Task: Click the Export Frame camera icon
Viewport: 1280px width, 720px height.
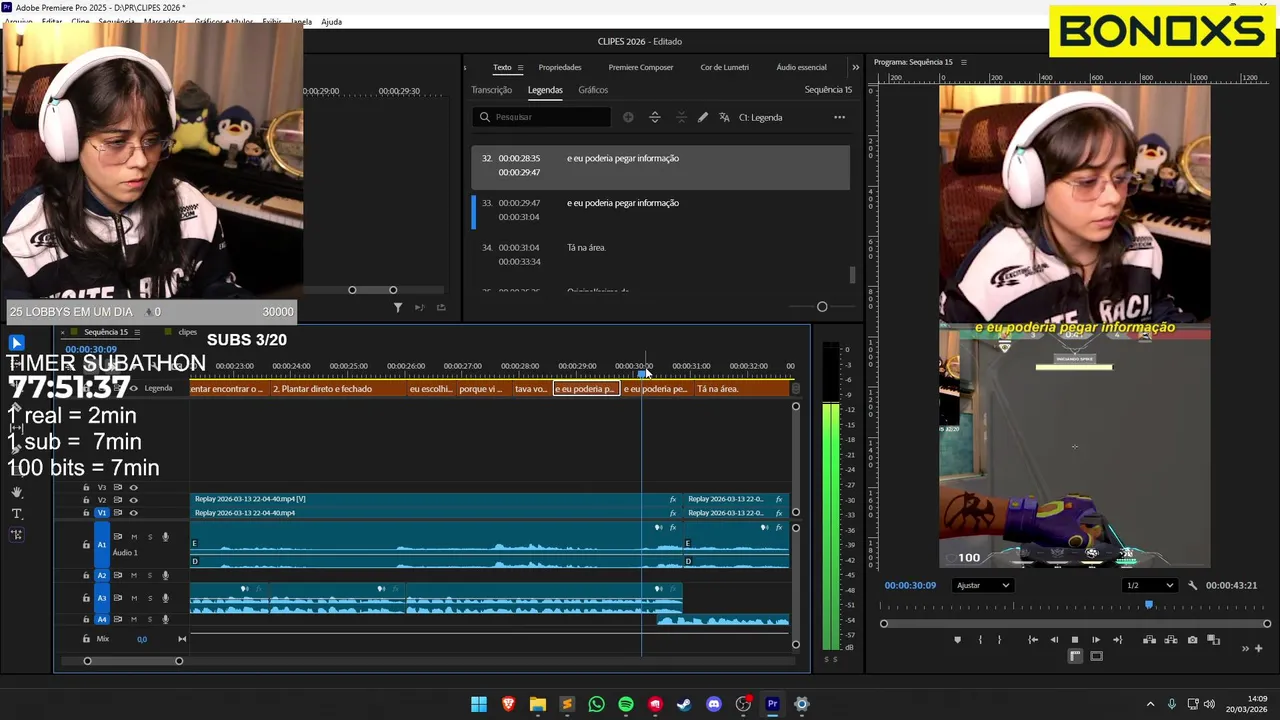Action: [x=1192, y=640]
